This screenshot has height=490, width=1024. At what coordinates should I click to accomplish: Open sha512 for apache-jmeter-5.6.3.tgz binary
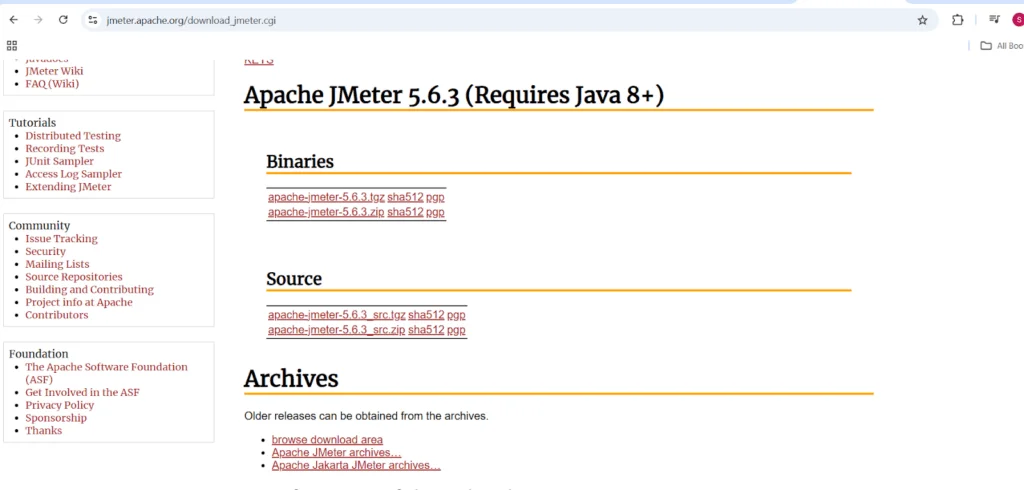[x=406, y=197]
